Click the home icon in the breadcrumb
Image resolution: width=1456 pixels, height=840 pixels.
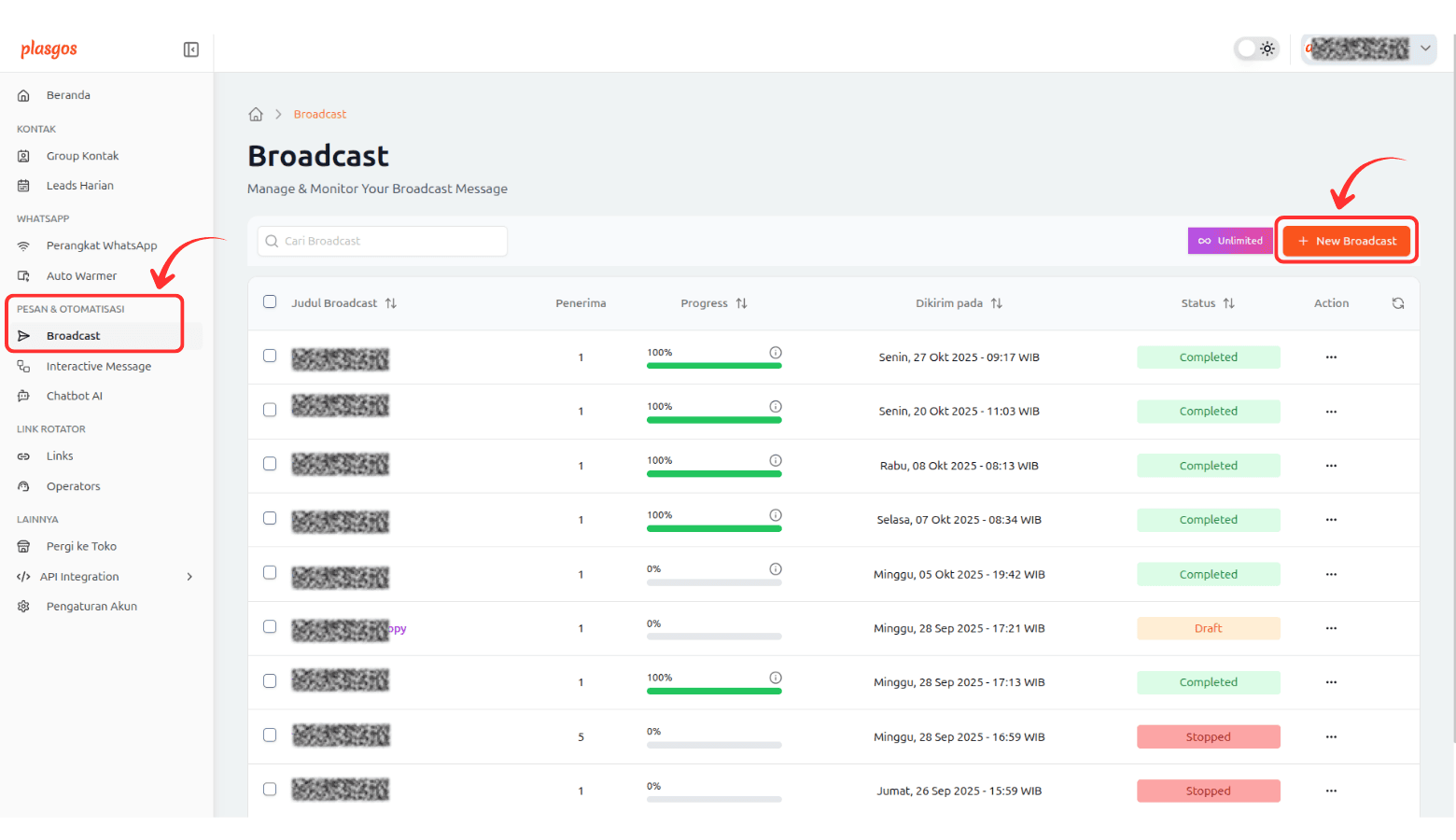click(x=256, y=114)
